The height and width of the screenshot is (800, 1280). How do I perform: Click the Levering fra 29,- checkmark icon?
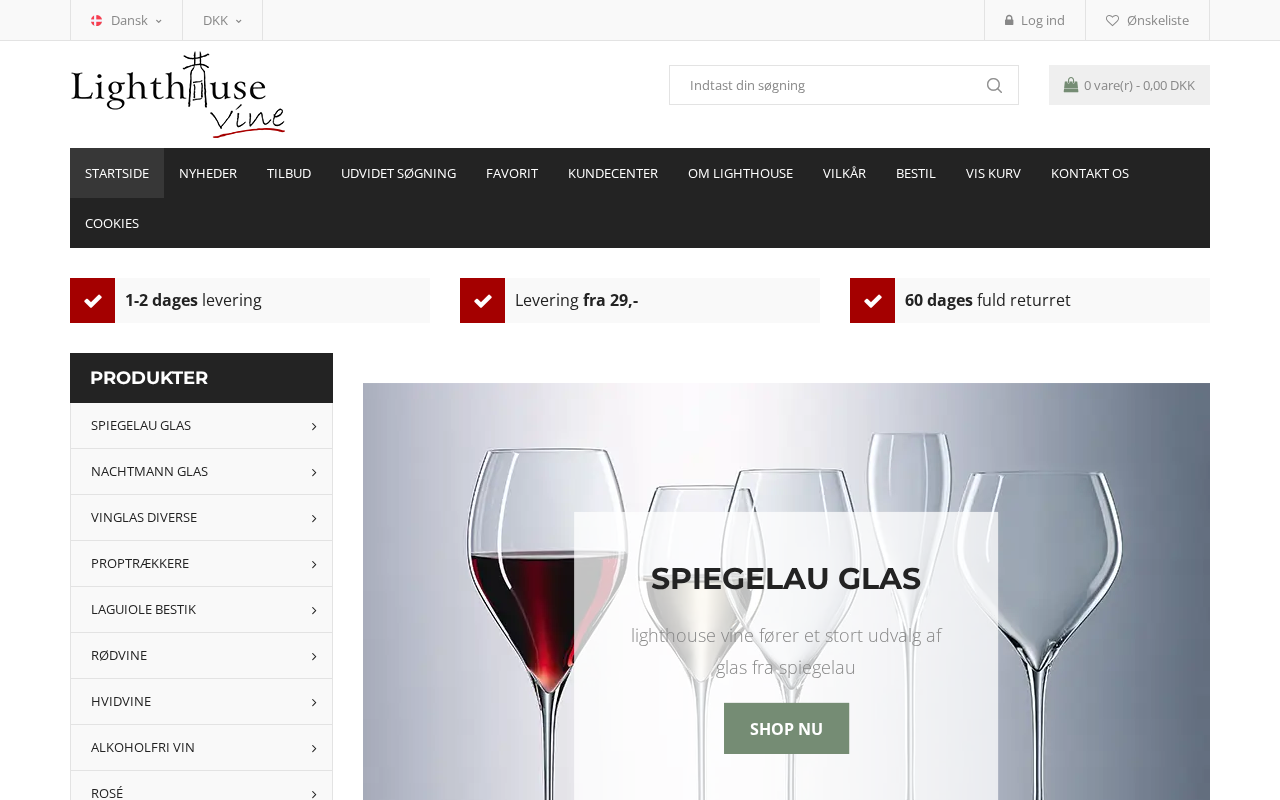[482, 300]
